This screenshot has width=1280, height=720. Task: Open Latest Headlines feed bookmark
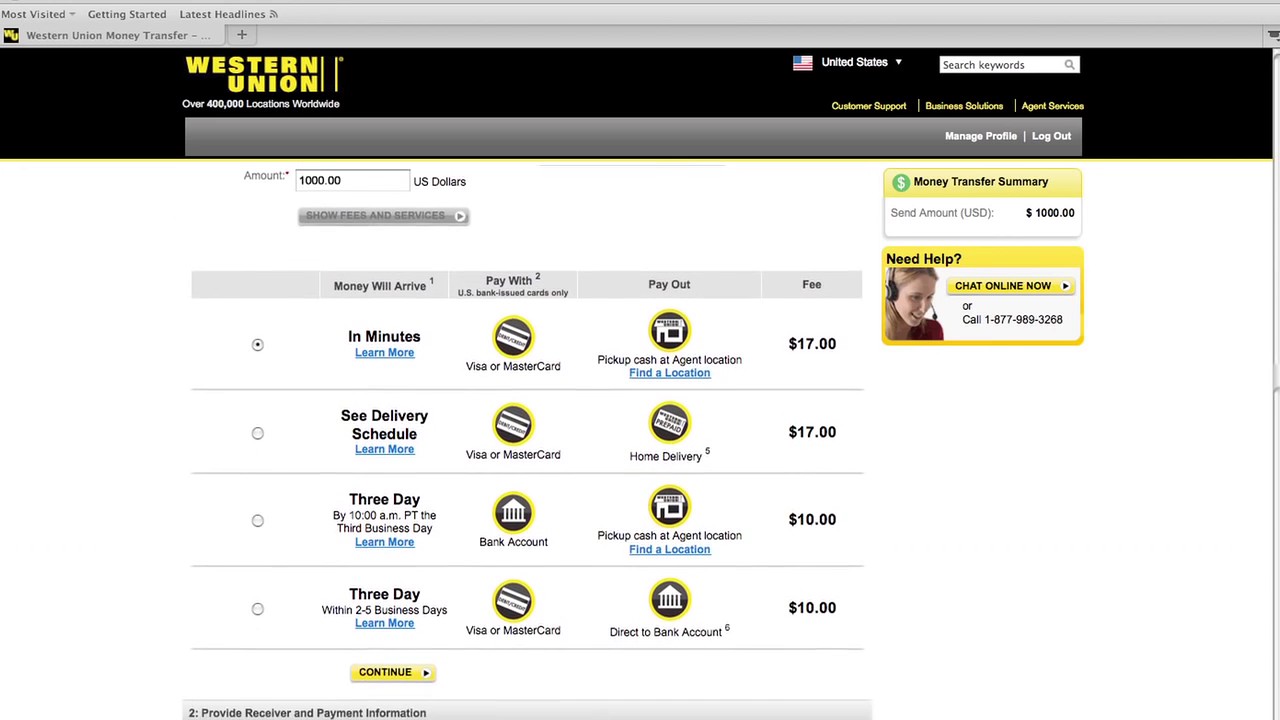[228, 14]
